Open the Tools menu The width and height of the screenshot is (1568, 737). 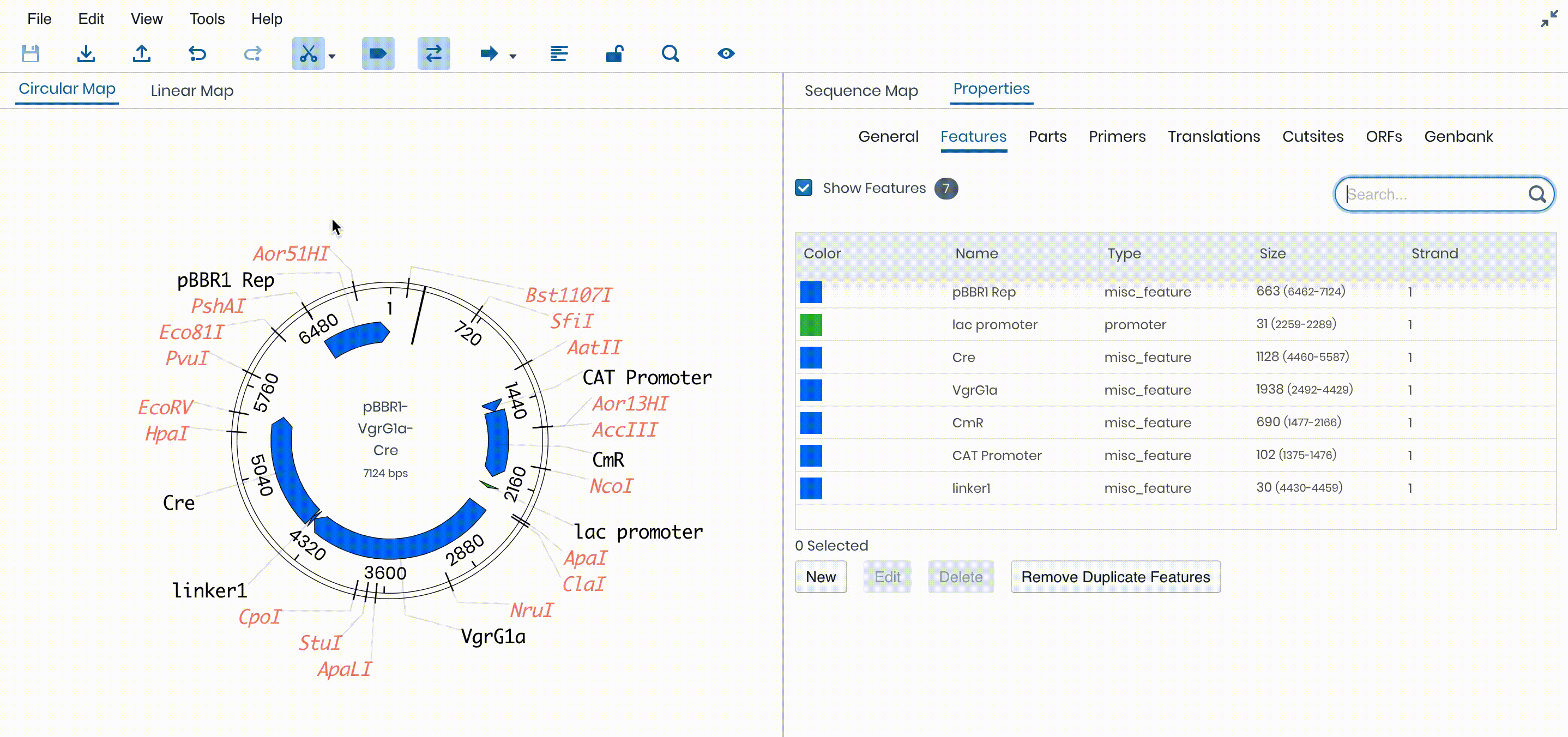pyautogui.click(x=206, y=19)
